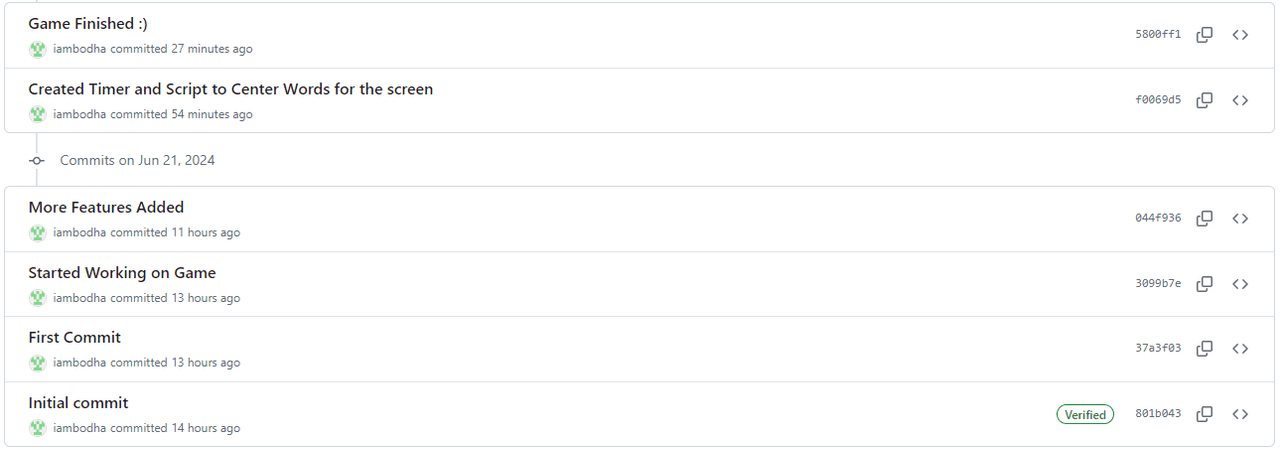Copy full SHA for commit 37a3f03
This screenshot has width=1280, height=450.
tap(1205, 348)
